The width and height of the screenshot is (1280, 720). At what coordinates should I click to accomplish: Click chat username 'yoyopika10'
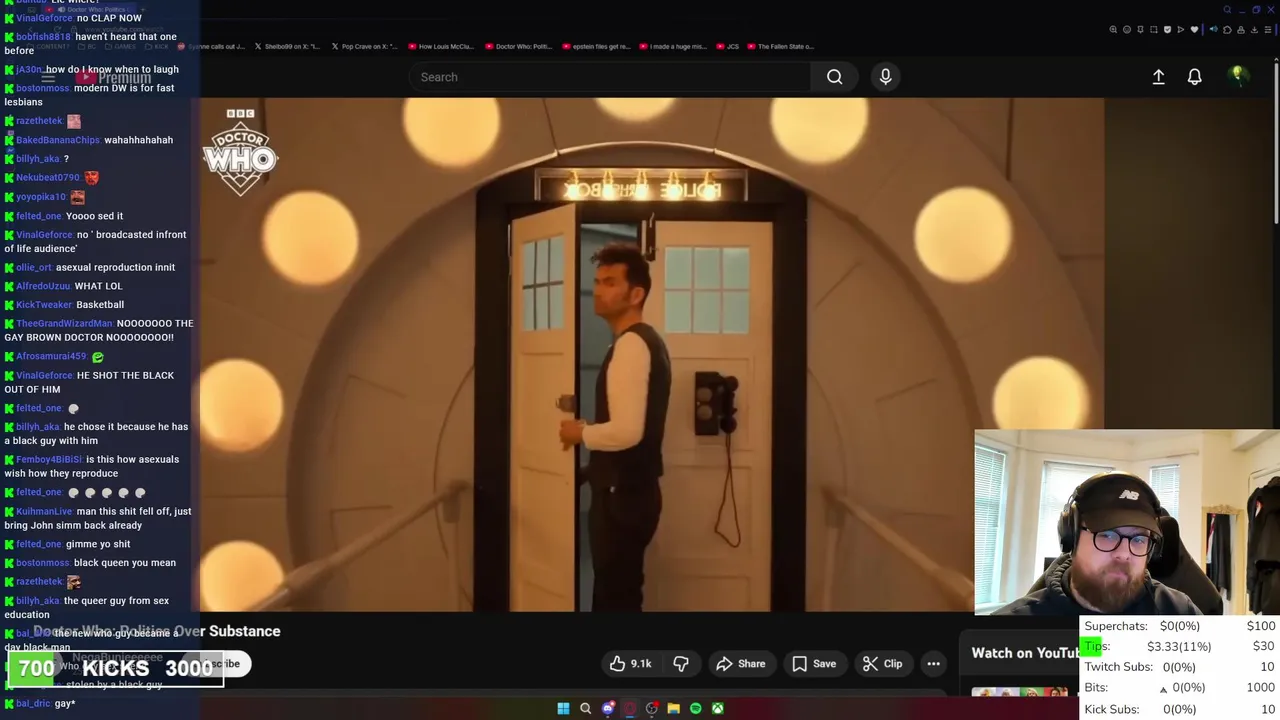pos(41,197)
